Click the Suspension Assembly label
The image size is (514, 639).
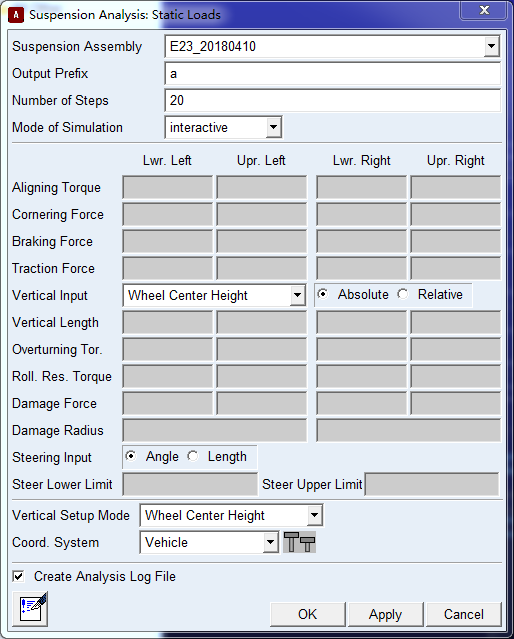click(77, 46)
